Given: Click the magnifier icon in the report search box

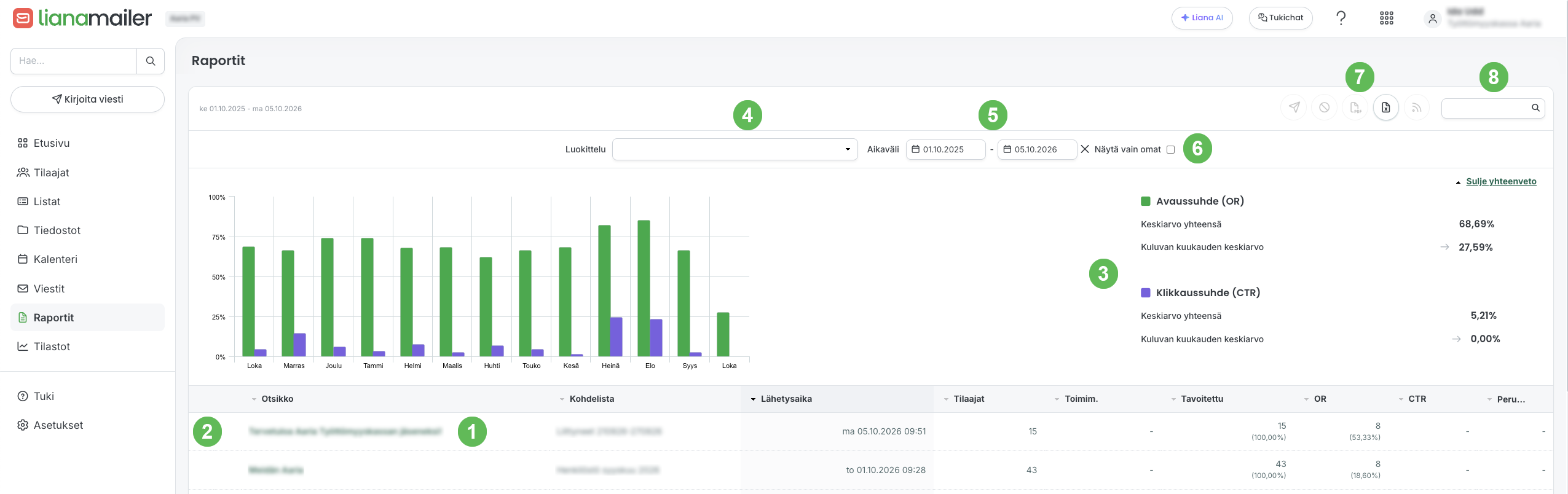Looking at the screenshot, I should [x=1535, y=108].
